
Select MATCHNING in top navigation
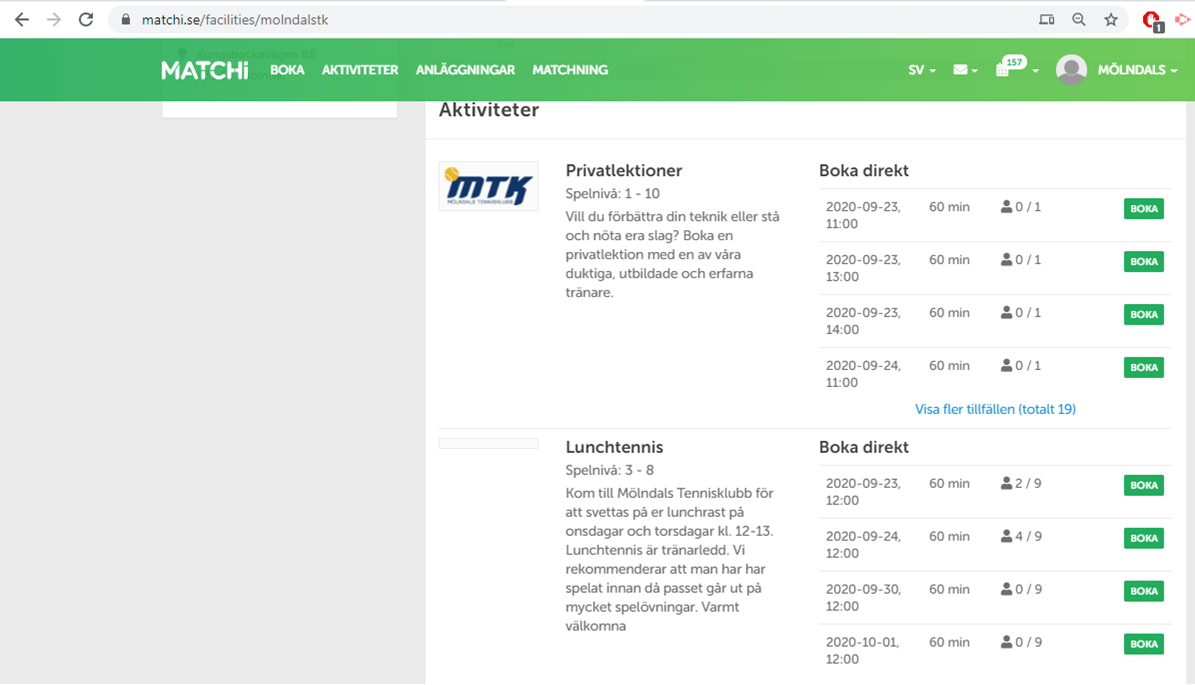tap(570, 70)
